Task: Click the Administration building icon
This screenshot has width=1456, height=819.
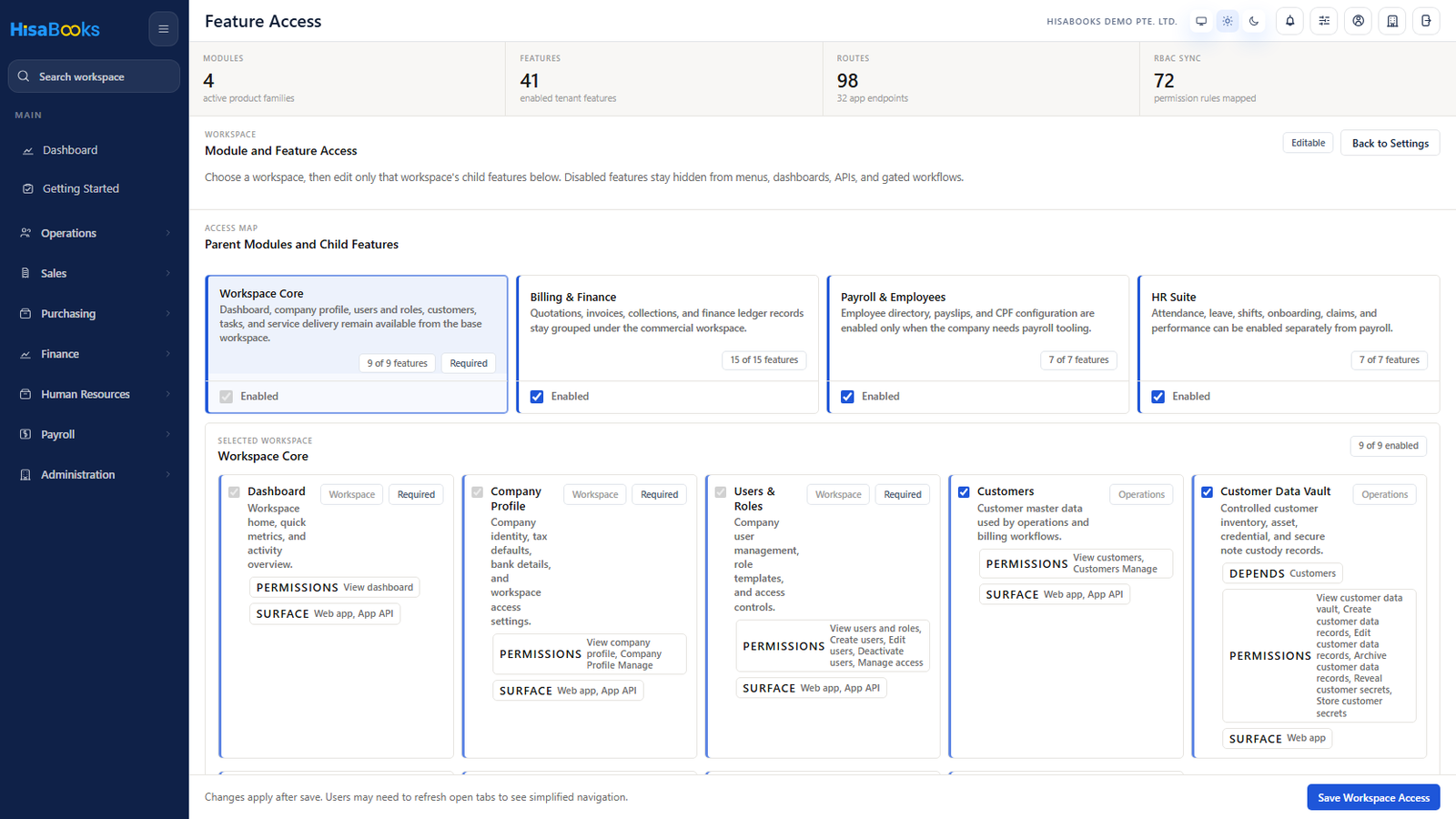Action: tap(25, 474)
